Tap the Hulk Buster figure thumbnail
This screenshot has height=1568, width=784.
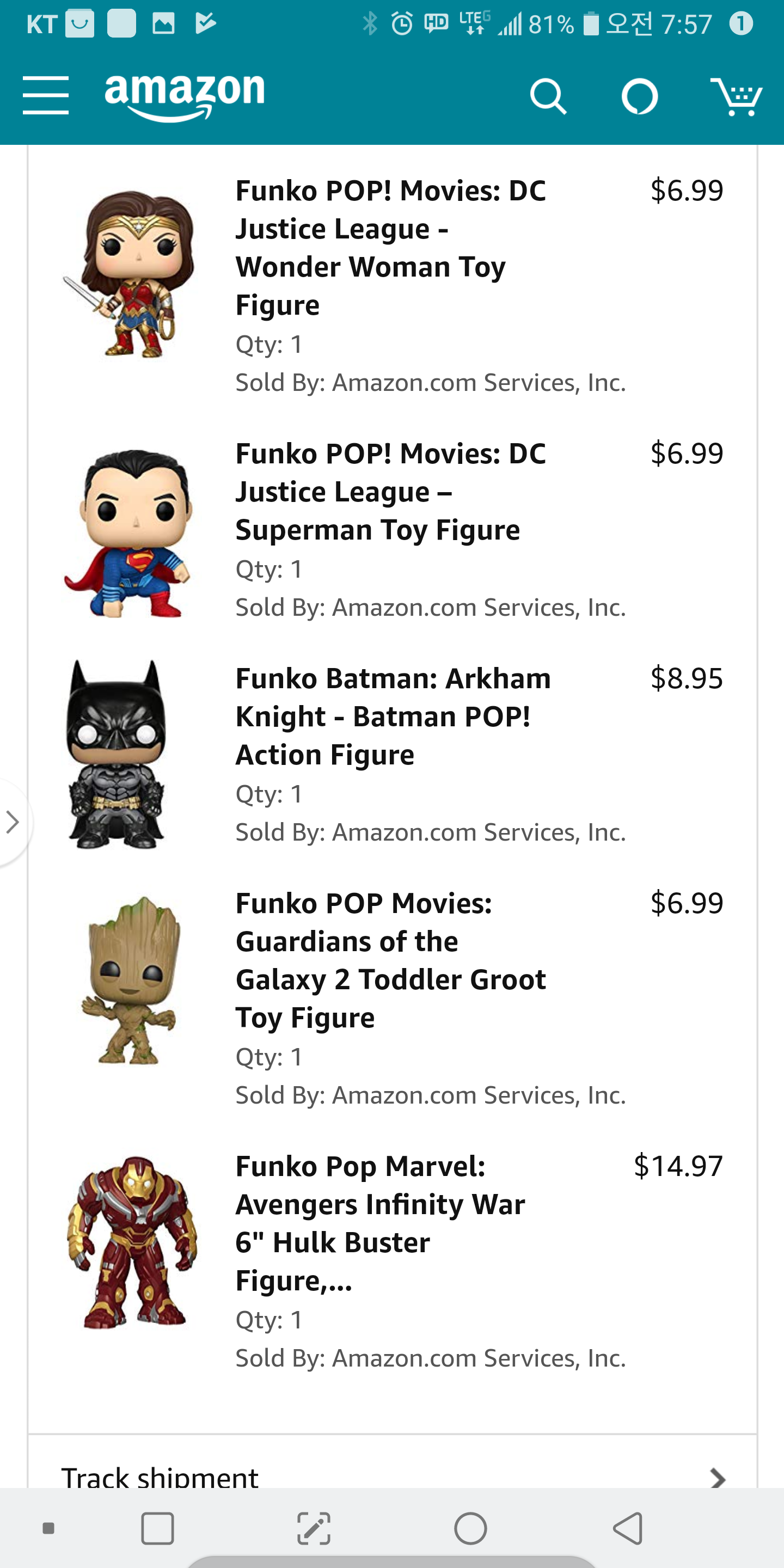coord(132,1242)
